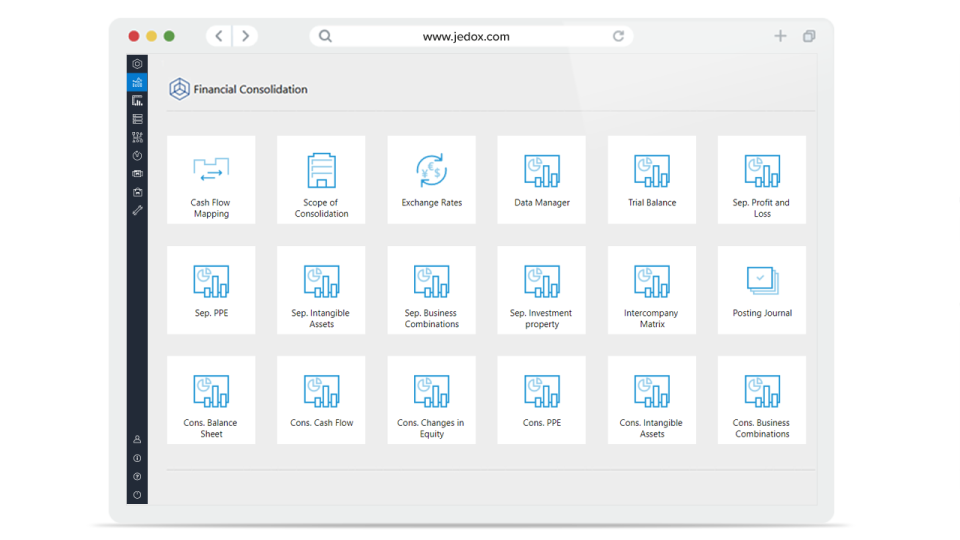Open the wrench tools sidebar icon
The height and width of the screenshot is (540, 960).
tap(137, 211)
